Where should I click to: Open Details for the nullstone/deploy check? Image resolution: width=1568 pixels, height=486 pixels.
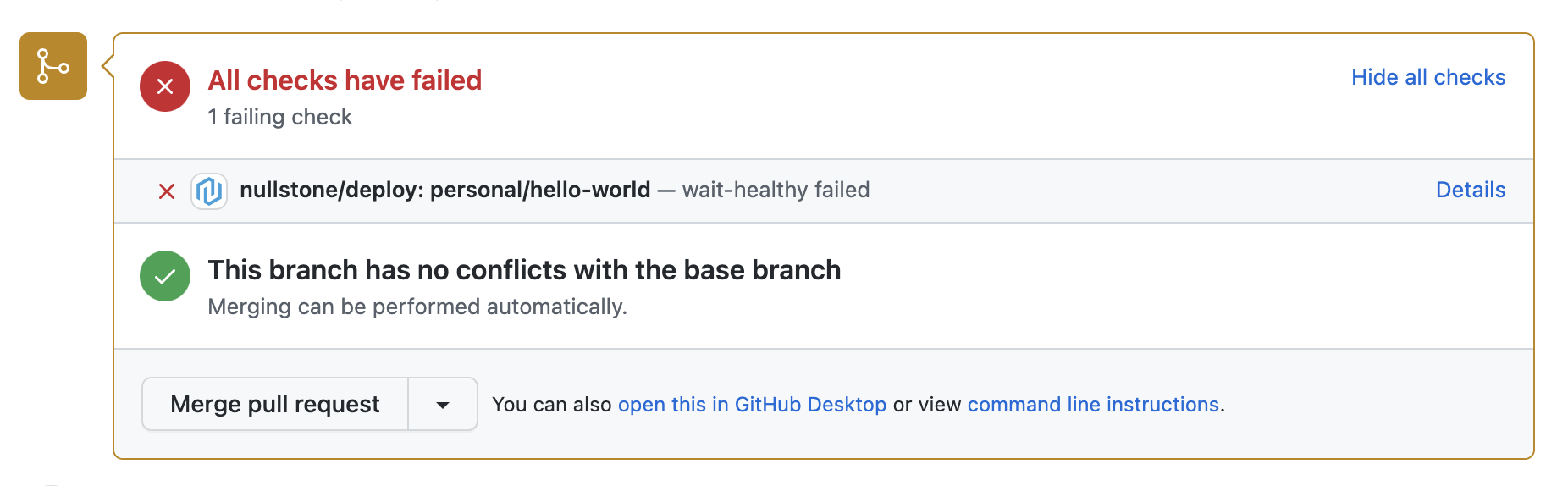(1470, 190)
